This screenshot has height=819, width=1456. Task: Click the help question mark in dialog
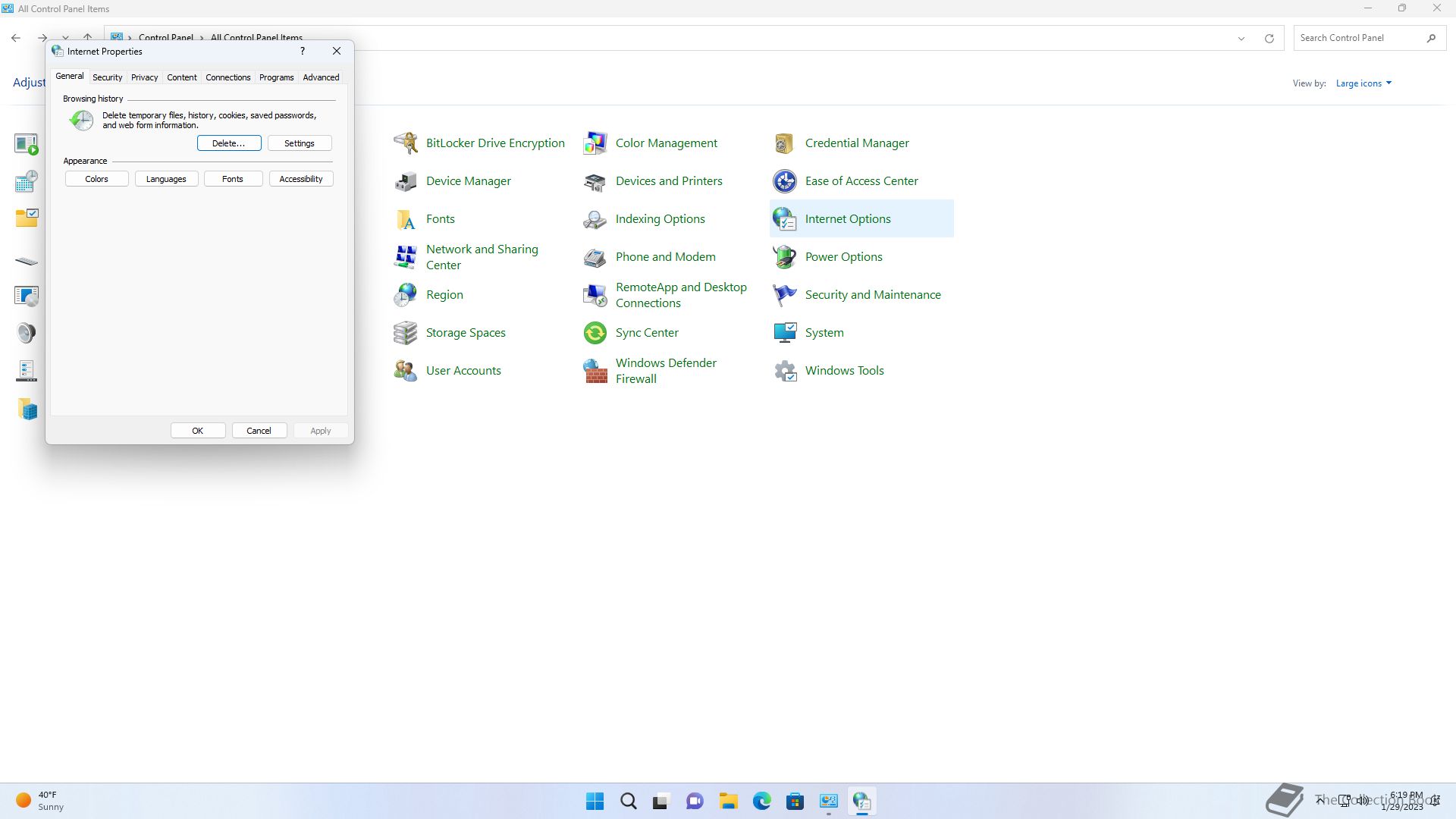point(303,51)
